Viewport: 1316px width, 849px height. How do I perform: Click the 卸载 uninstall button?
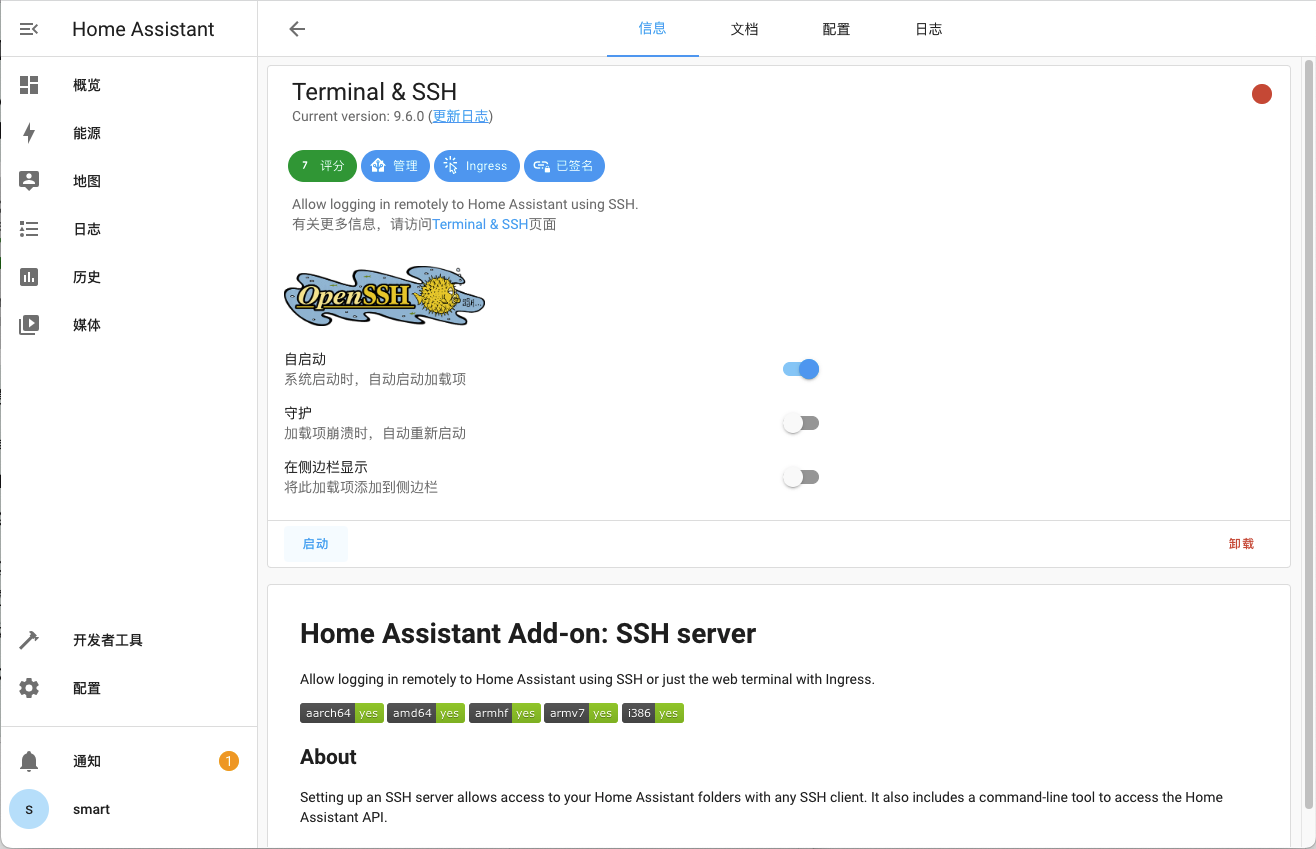pos(1241,544)
